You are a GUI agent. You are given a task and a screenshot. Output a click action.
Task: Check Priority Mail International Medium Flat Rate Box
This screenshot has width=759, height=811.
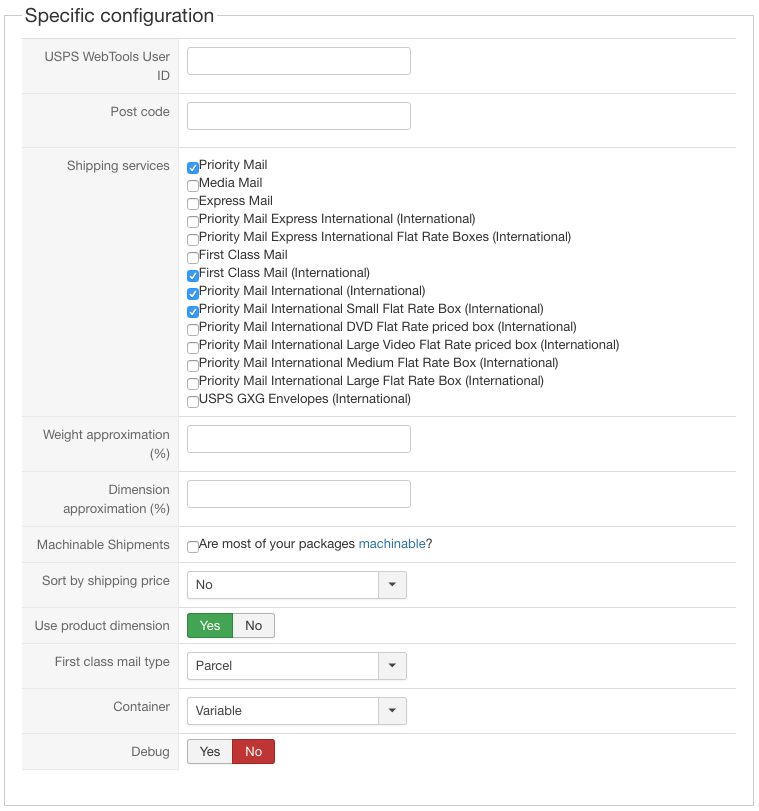[x=193, y=366]
